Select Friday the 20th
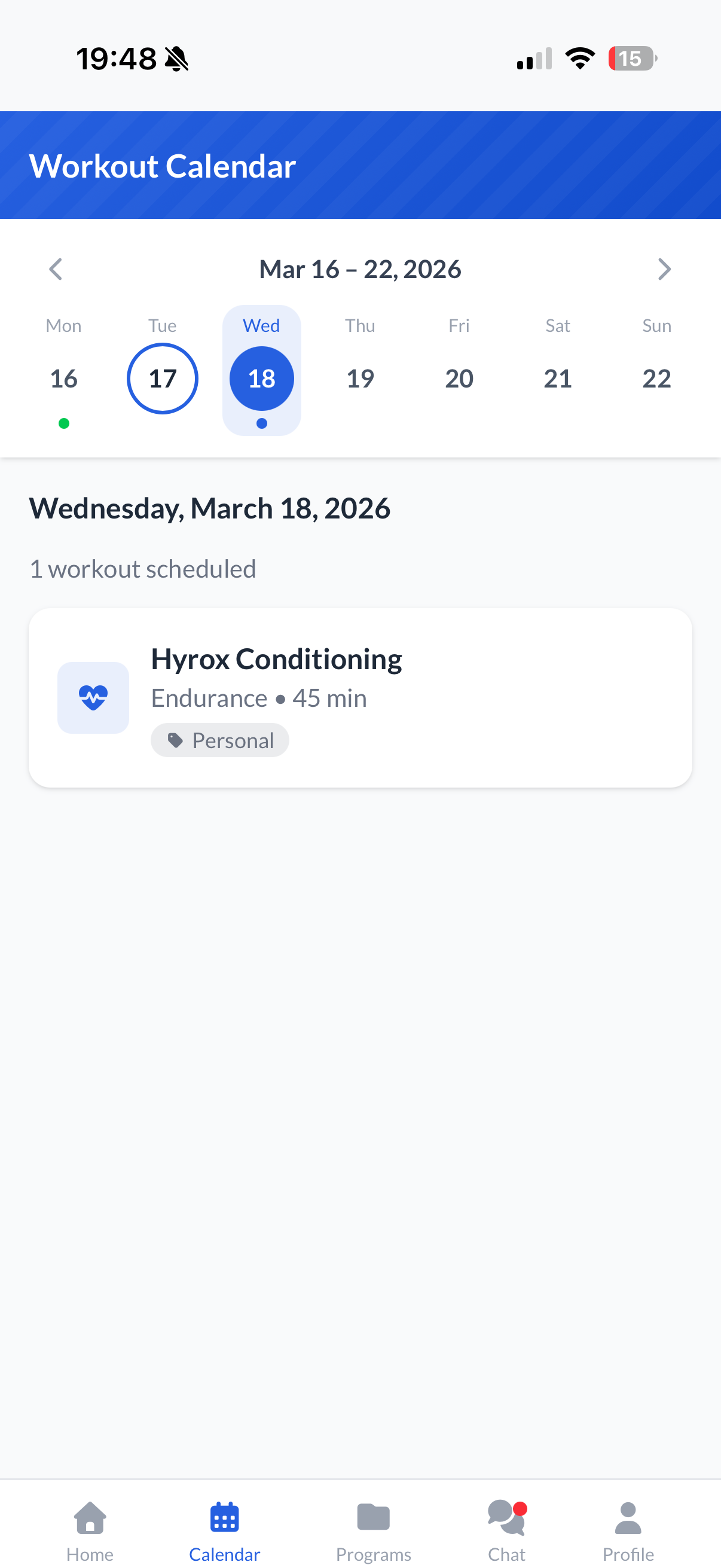Image resolution: width=721 pixels, height=1568 pixels. (x=459, y=379)
